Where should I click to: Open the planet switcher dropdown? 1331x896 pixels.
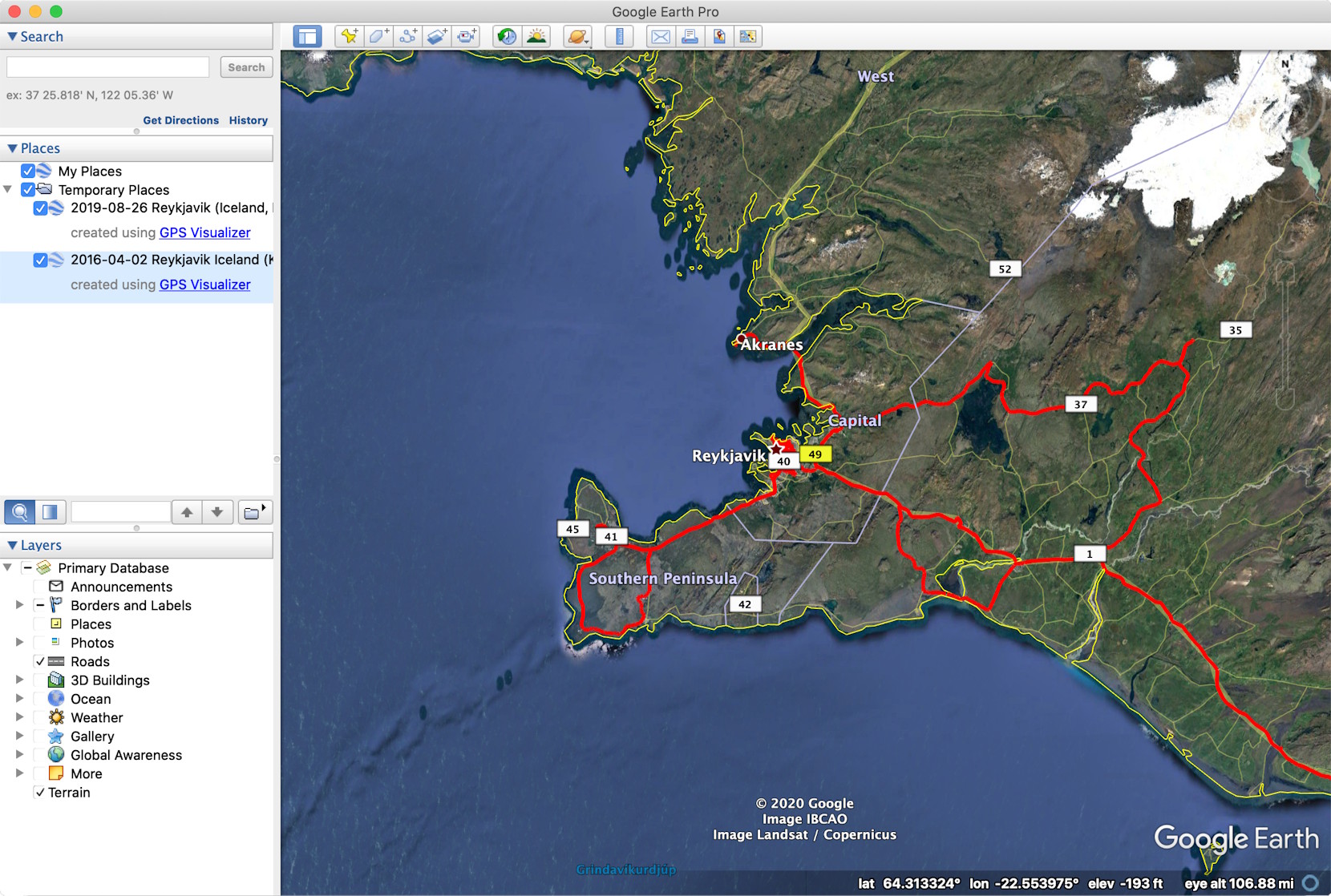point(577,36)
